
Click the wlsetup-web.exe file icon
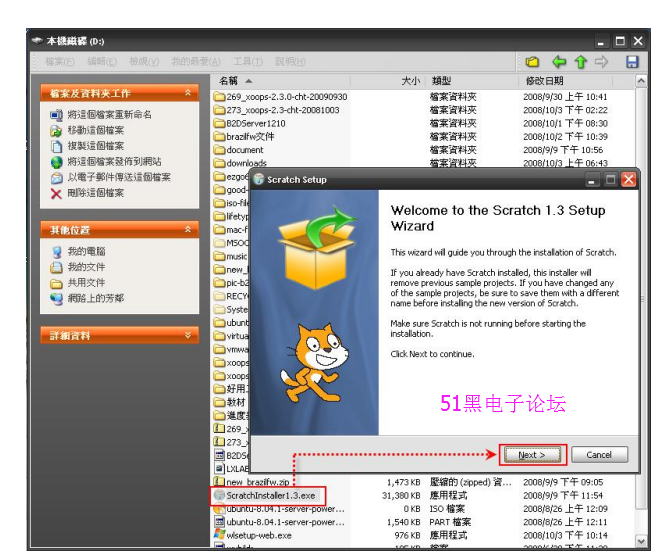(x=219, y=535)
